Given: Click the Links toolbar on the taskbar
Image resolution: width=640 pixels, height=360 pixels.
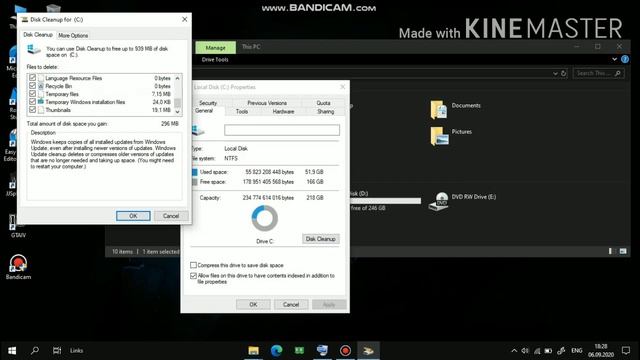Looking at the screenshot, I should (x=76, y=351).
